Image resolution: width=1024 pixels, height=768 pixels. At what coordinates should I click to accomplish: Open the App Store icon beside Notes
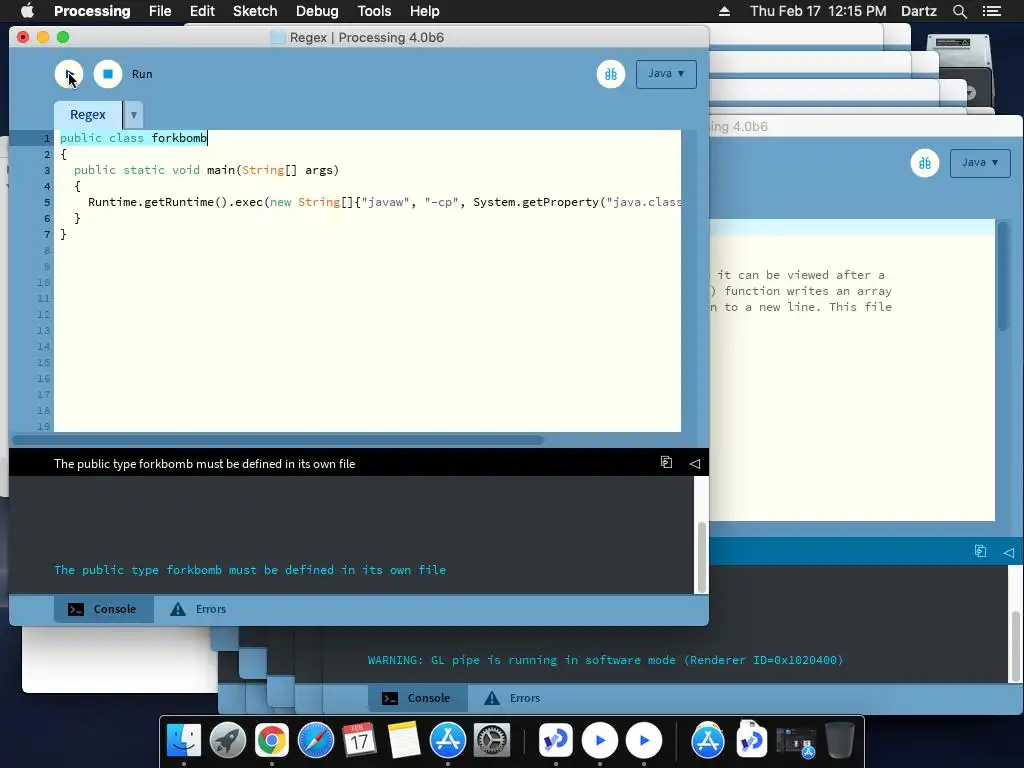(x=447, y=741)
